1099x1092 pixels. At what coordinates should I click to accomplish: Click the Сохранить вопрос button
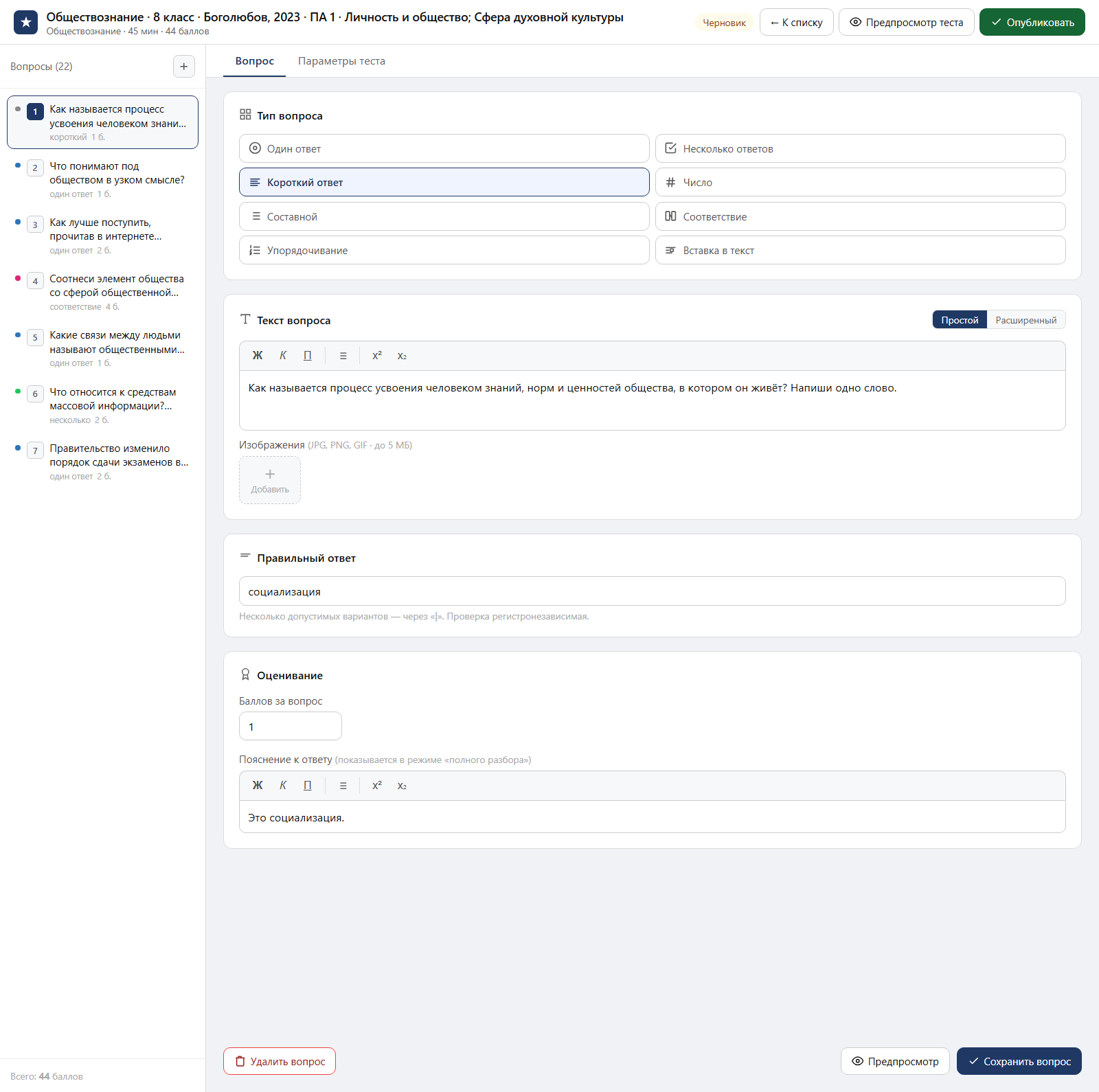[1019, 1061]
